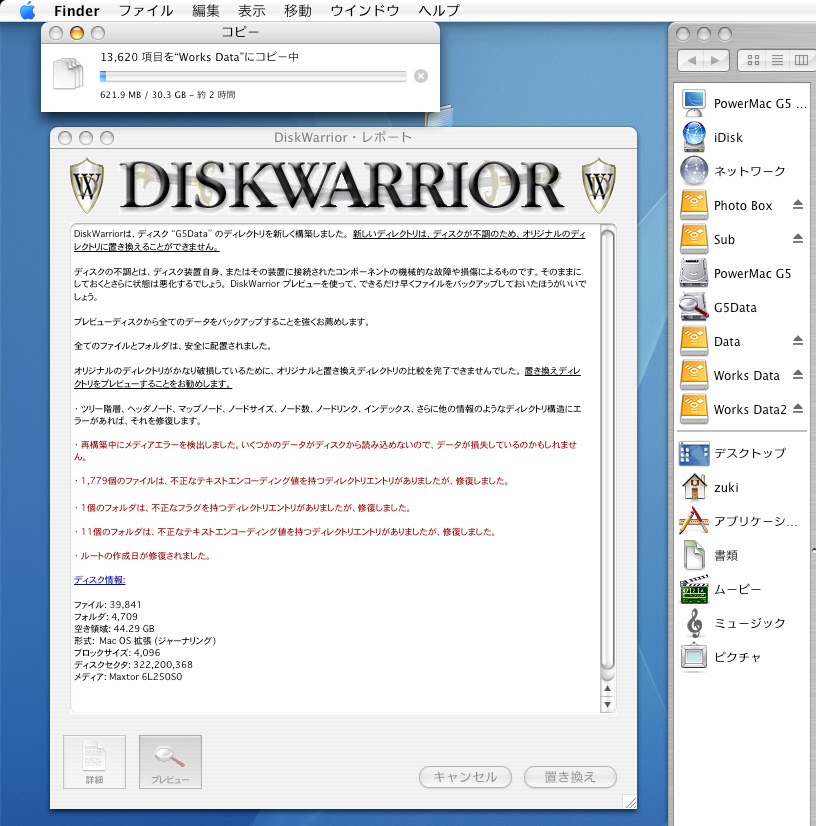This screenshot has height=826, width=816.
Task: Eject the Sub drive
Action: click(798, 238)
